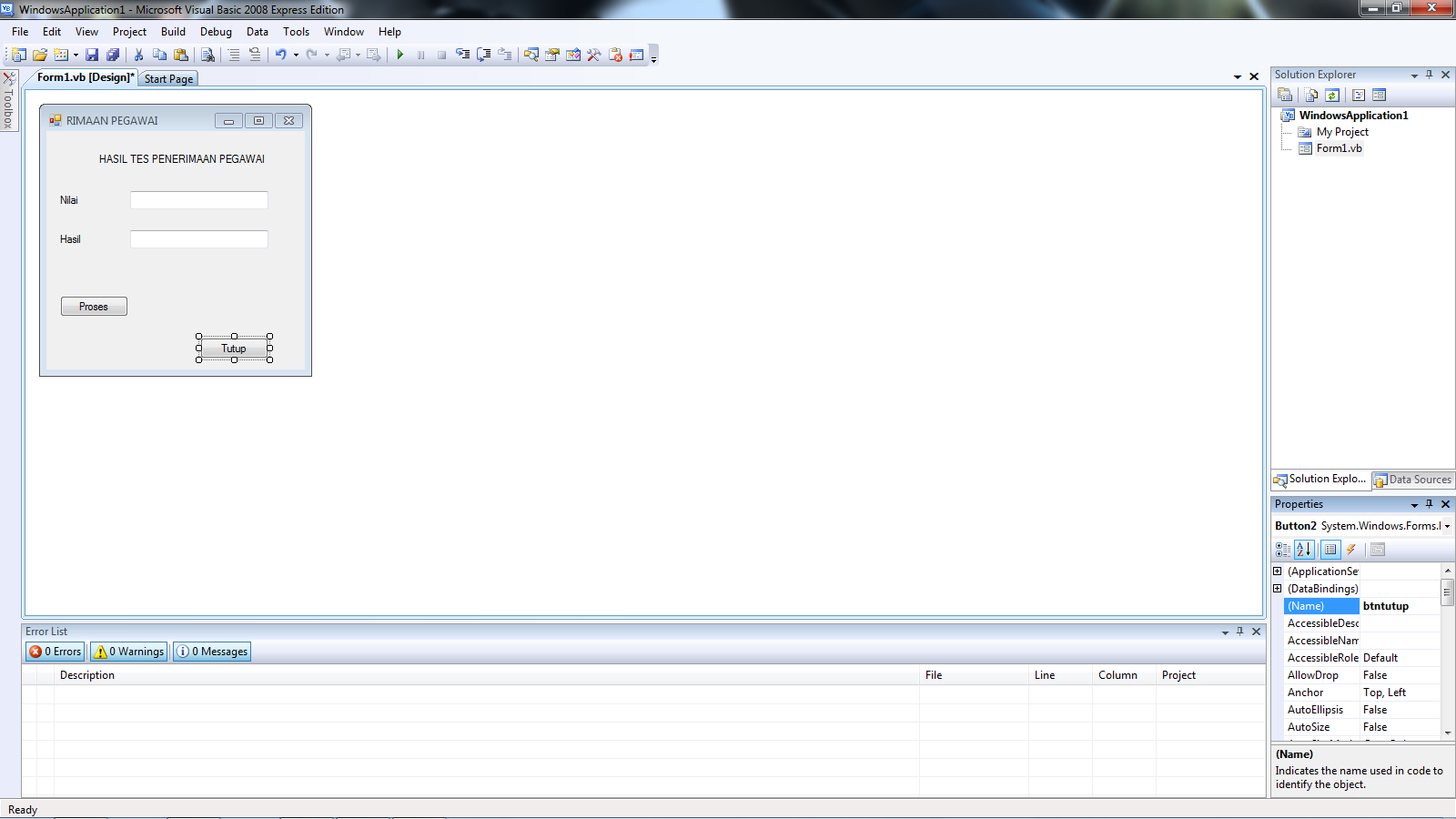Pin the Error List panel
Screen dimensions: 1456x819
[1239, 631]
